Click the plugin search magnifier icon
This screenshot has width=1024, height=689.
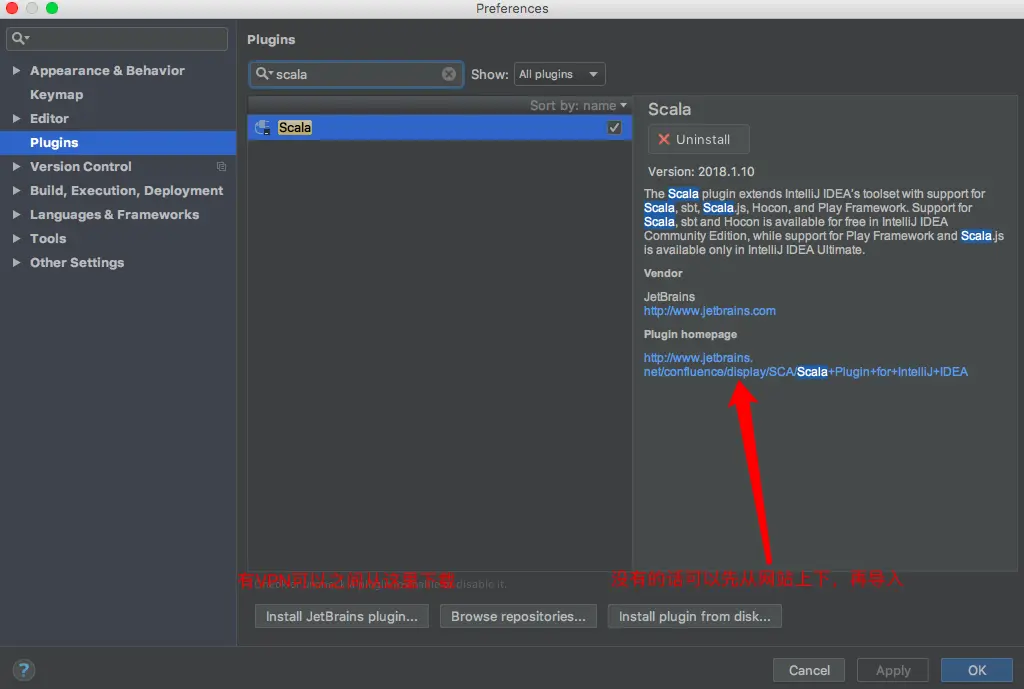pyautogui.click(x=263, y=74)
